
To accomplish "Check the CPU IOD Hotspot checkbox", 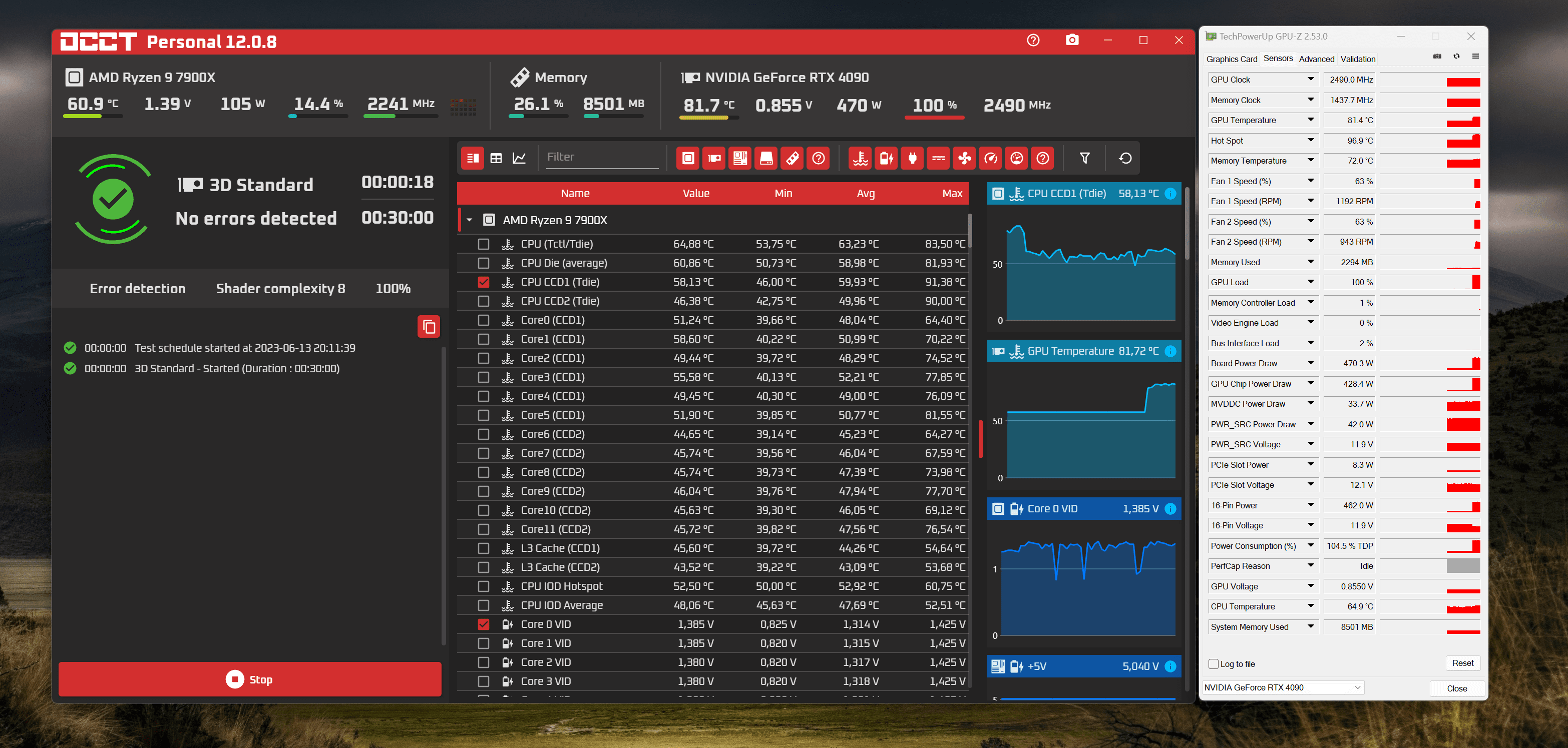I will 483,586.
